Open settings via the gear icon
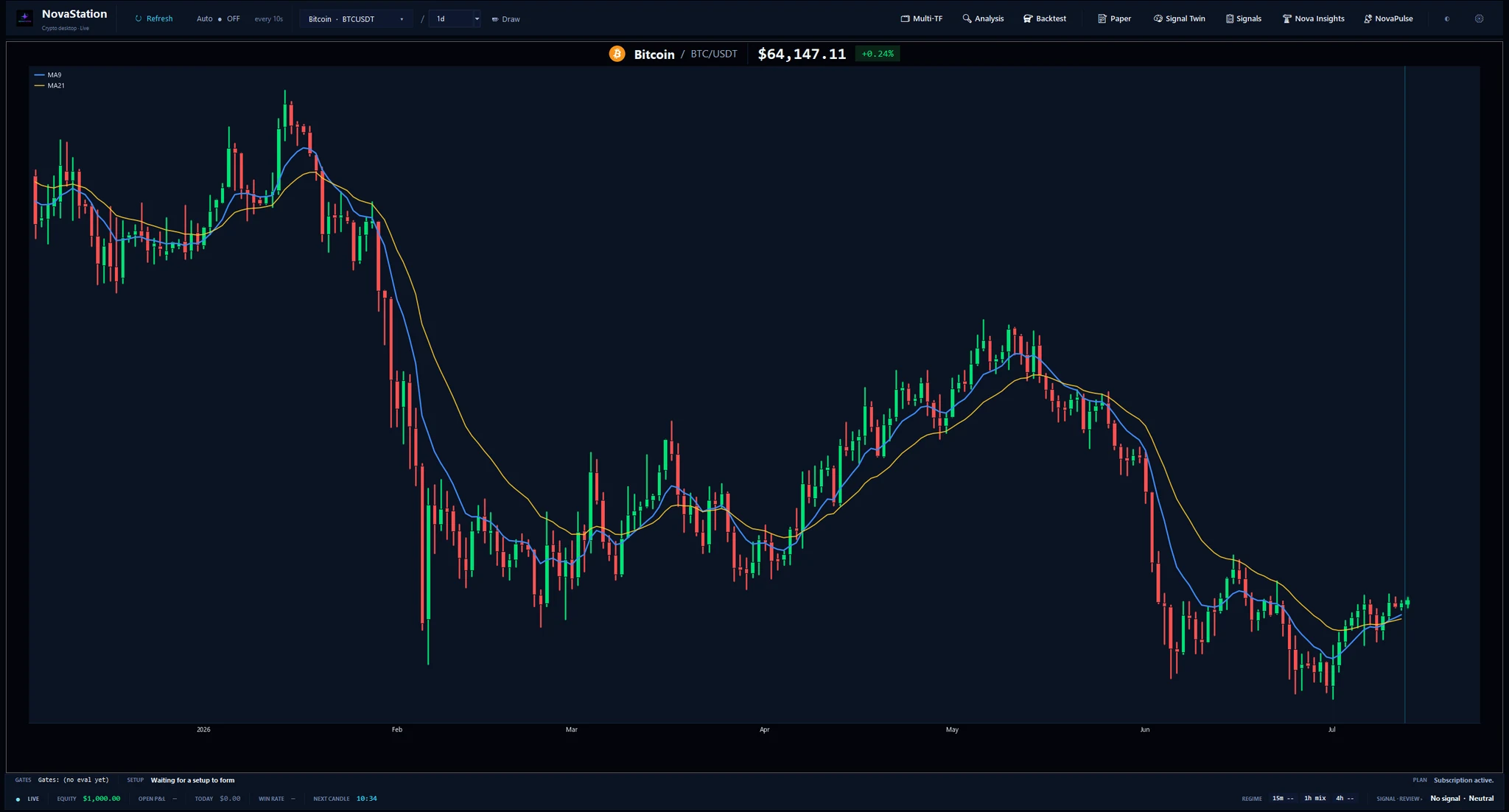Screen dimensions: 1509x812 (1479, 19)
